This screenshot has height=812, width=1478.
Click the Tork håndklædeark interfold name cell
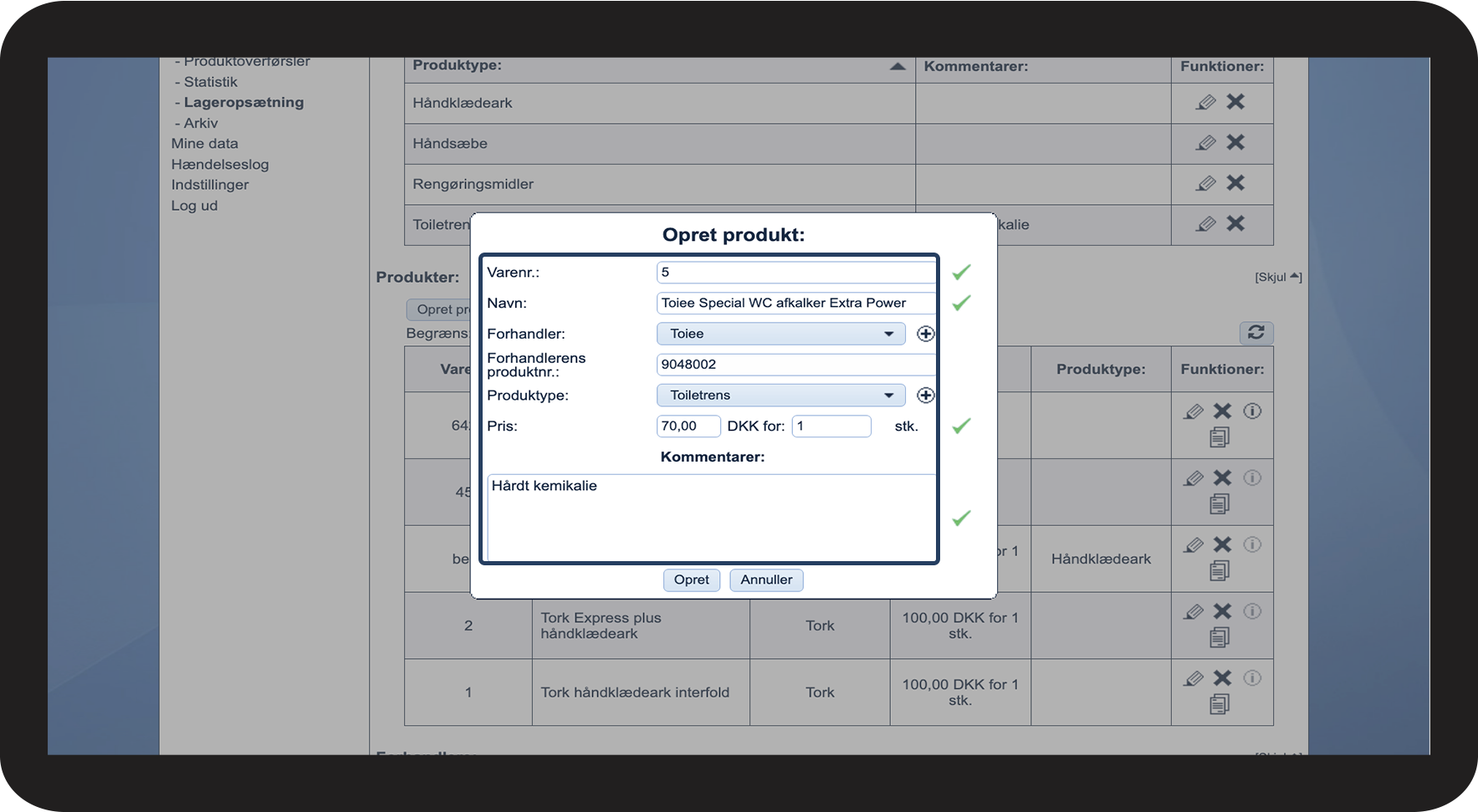tap(641, 692)
